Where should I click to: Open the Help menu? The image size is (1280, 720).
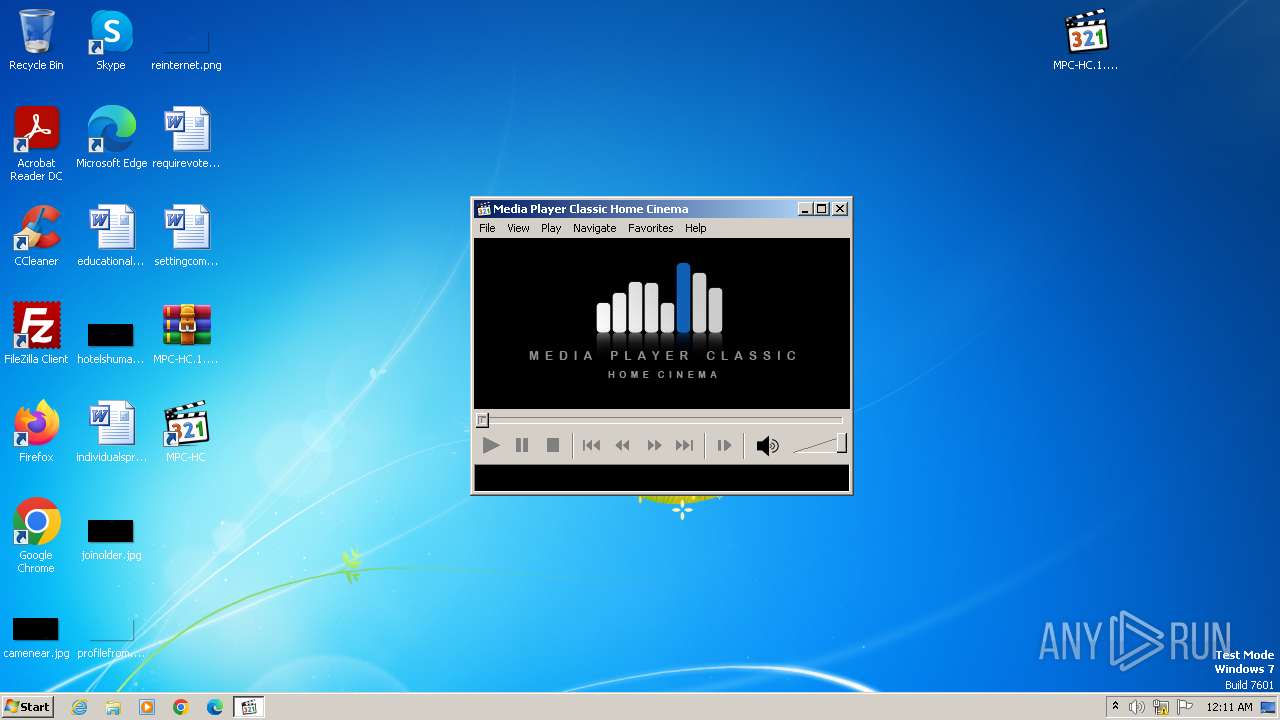click(x=695, y=228)
